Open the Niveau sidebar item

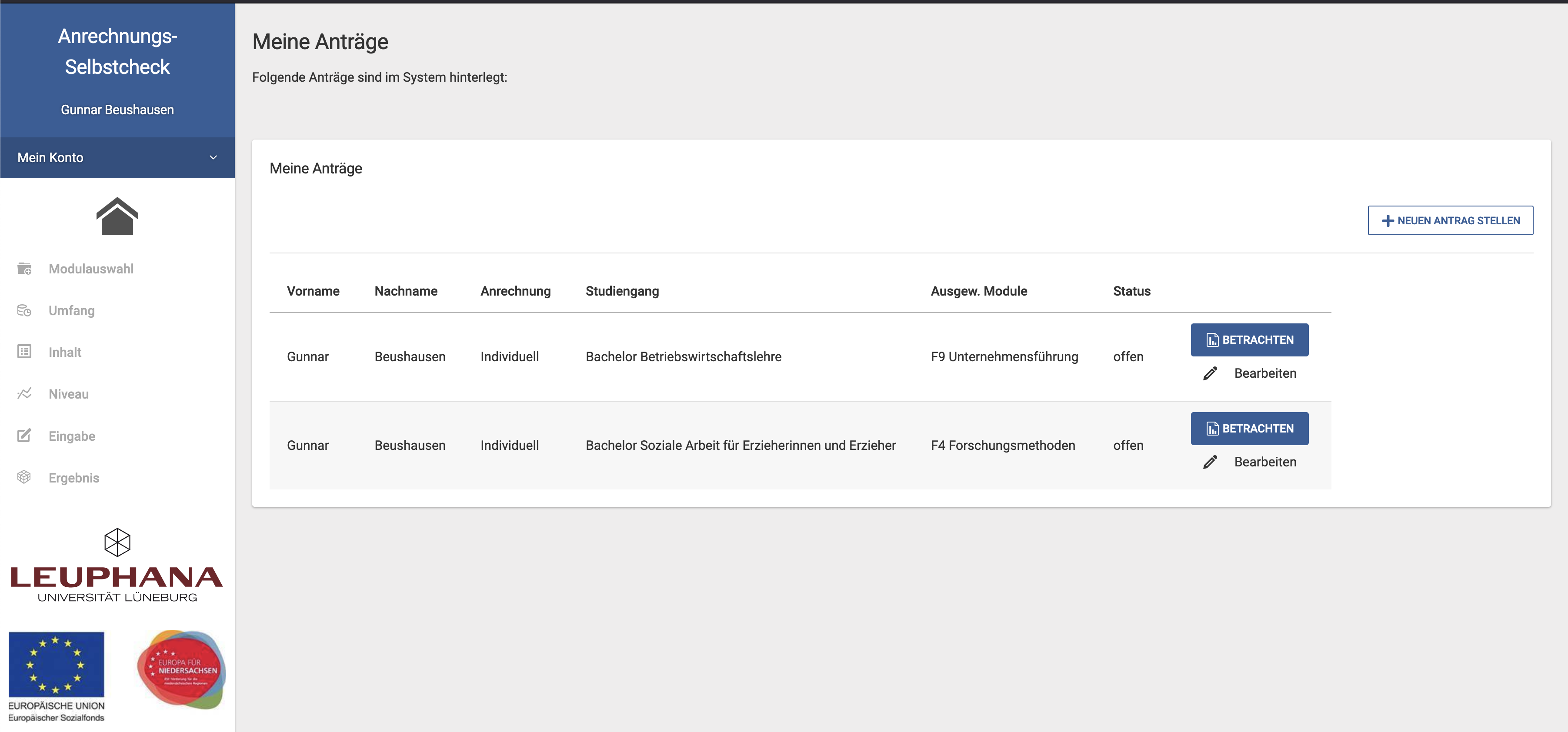click(68, 394)
